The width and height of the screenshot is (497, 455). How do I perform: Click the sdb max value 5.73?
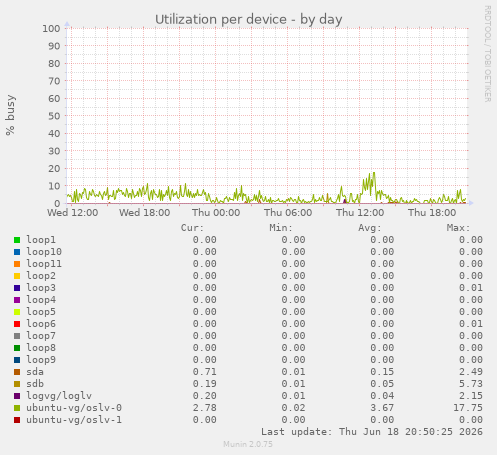point(471,384)
